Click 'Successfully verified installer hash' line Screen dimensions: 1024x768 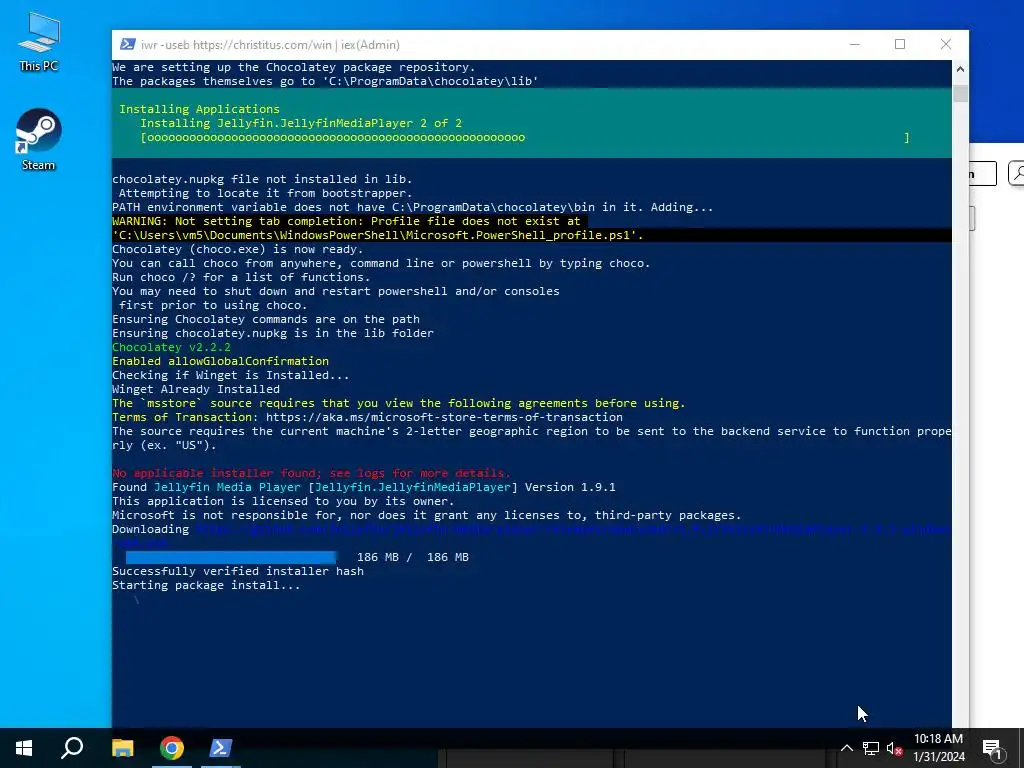[238, 571]
